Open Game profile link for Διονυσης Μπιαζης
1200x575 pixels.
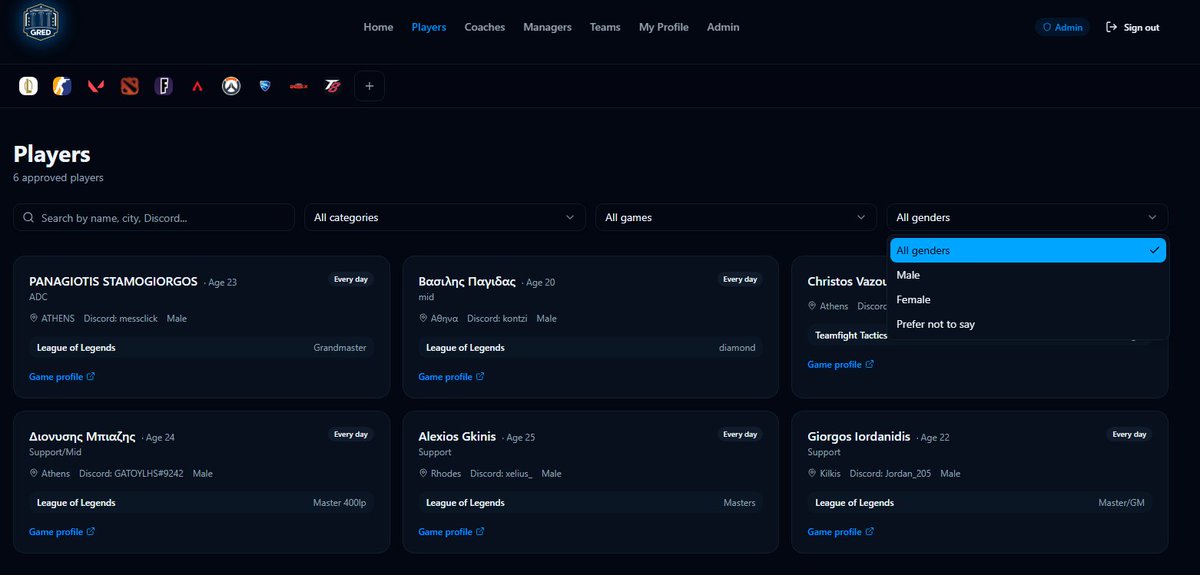click(62, 532)
